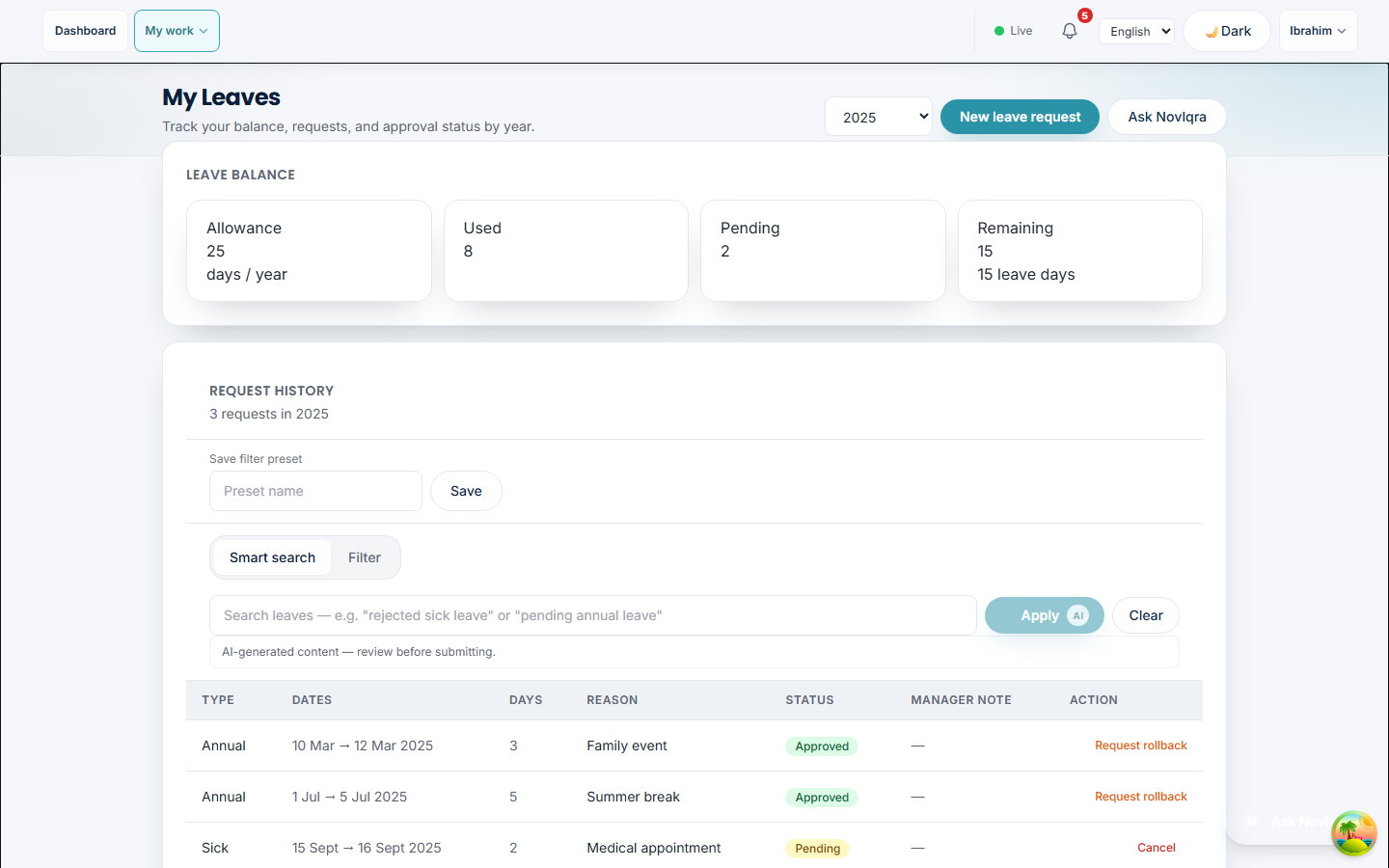Click New leave request button

(1020, 117)
